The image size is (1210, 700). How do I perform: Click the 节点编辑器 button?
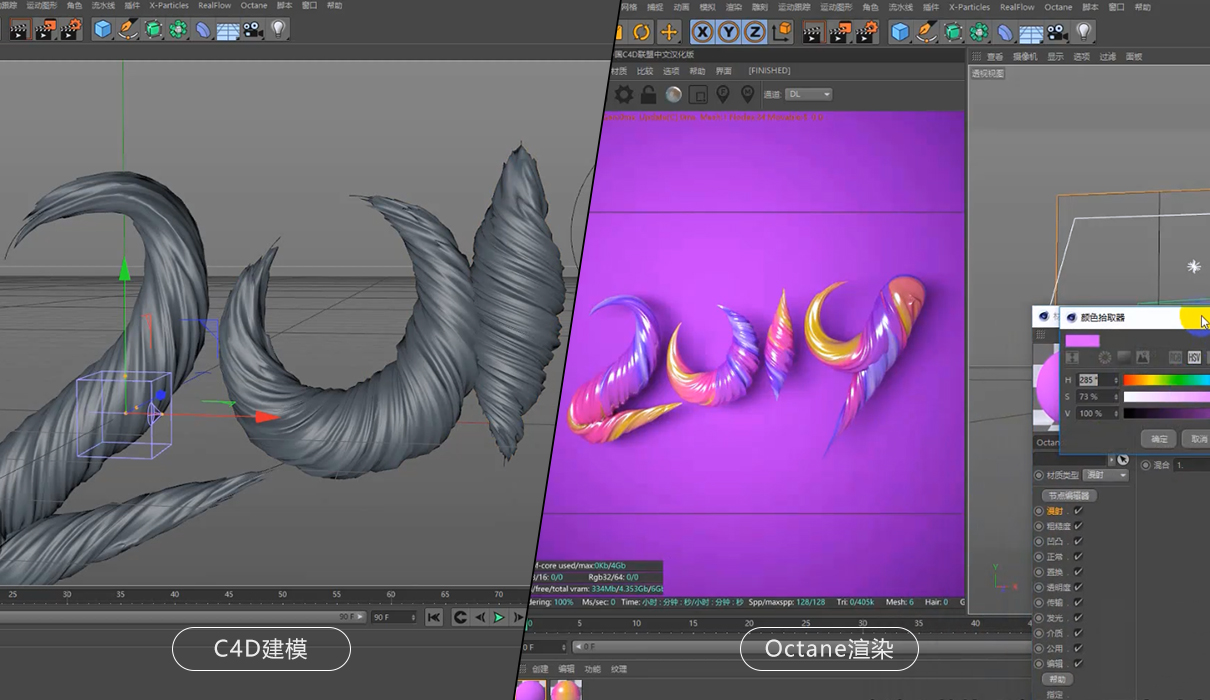coord(1069,495)
